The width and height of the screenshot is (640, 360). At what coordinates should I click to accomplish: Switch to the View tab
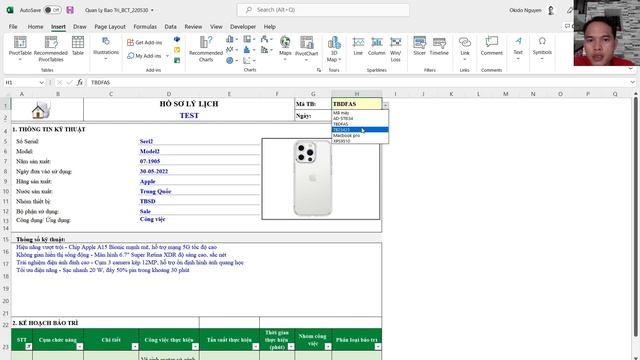[216, 27]
